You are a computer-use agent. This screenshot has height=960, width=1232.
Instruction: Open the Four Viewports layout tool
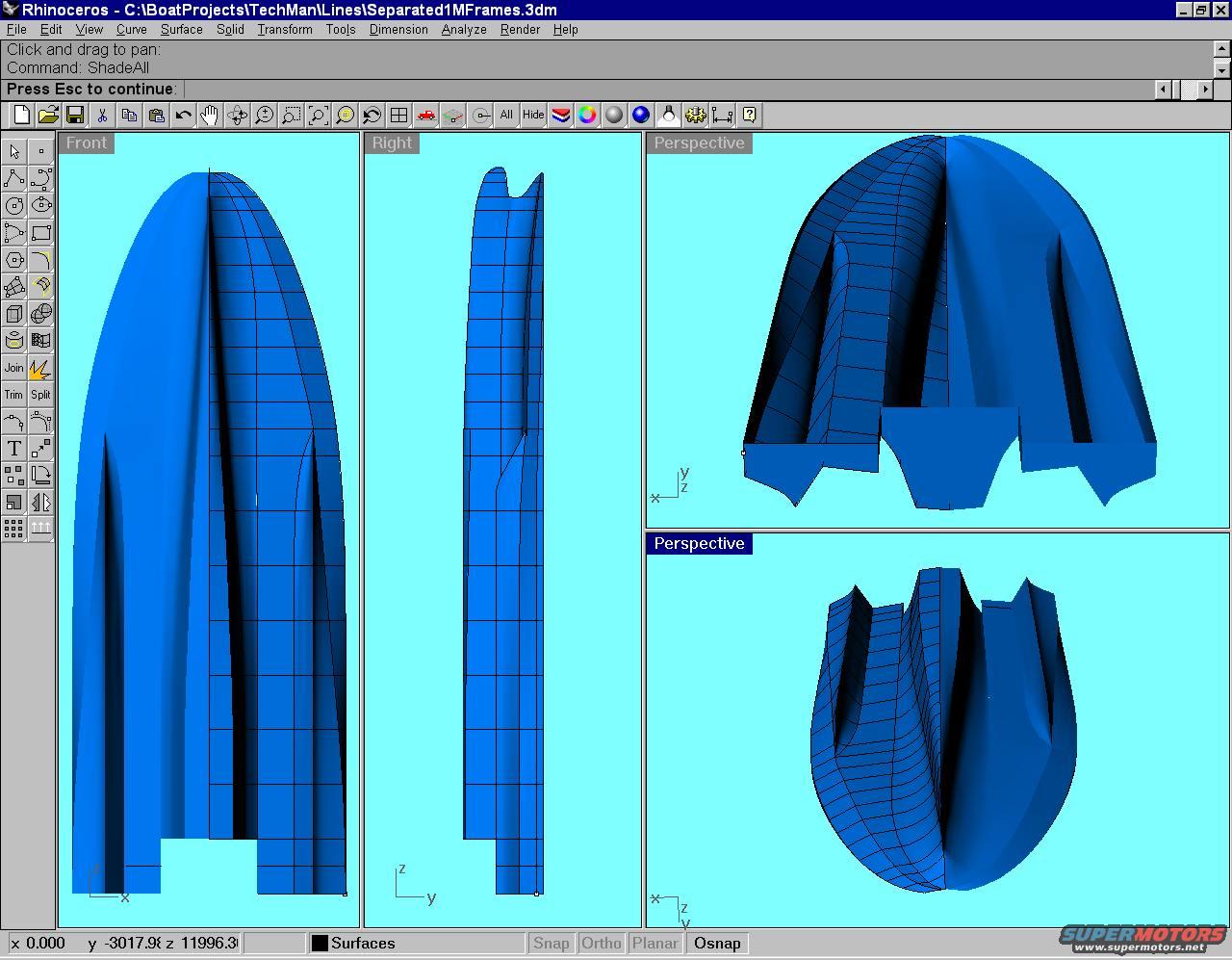[398, 116]
